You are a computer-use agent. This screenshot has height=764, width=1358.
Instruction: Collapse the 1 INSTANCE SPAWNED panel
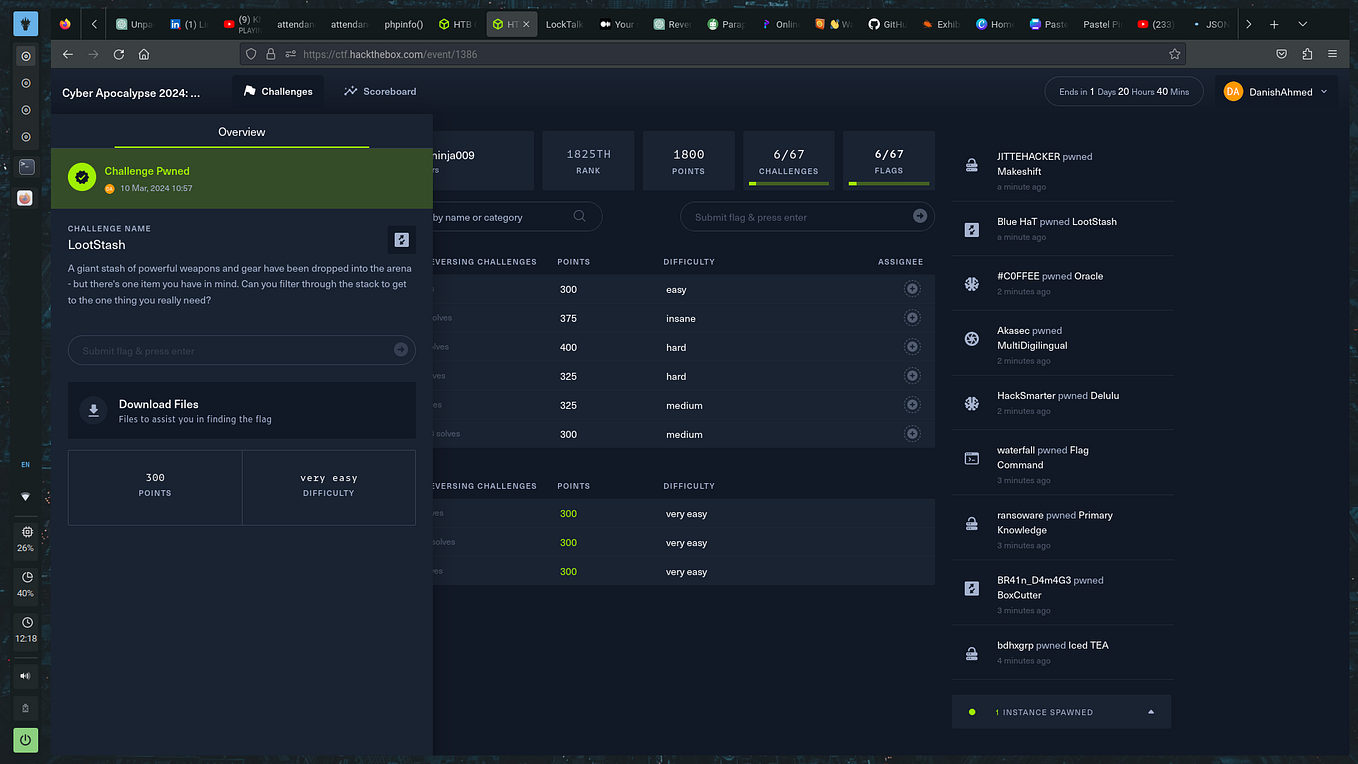(x=1148, y=711)
